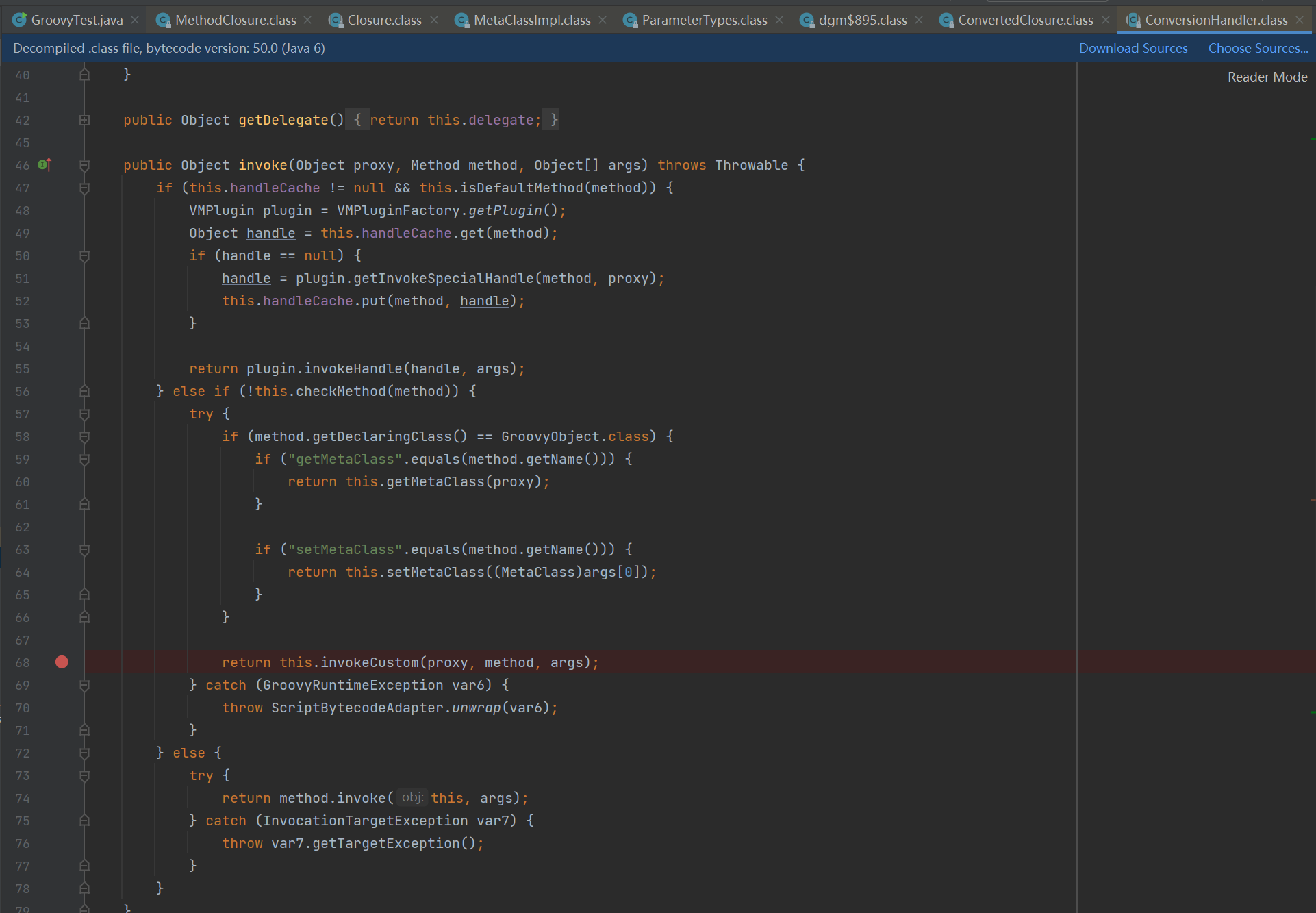
Task: Toggle Reader Mode for this file
Action: [x=1267, y=77]
